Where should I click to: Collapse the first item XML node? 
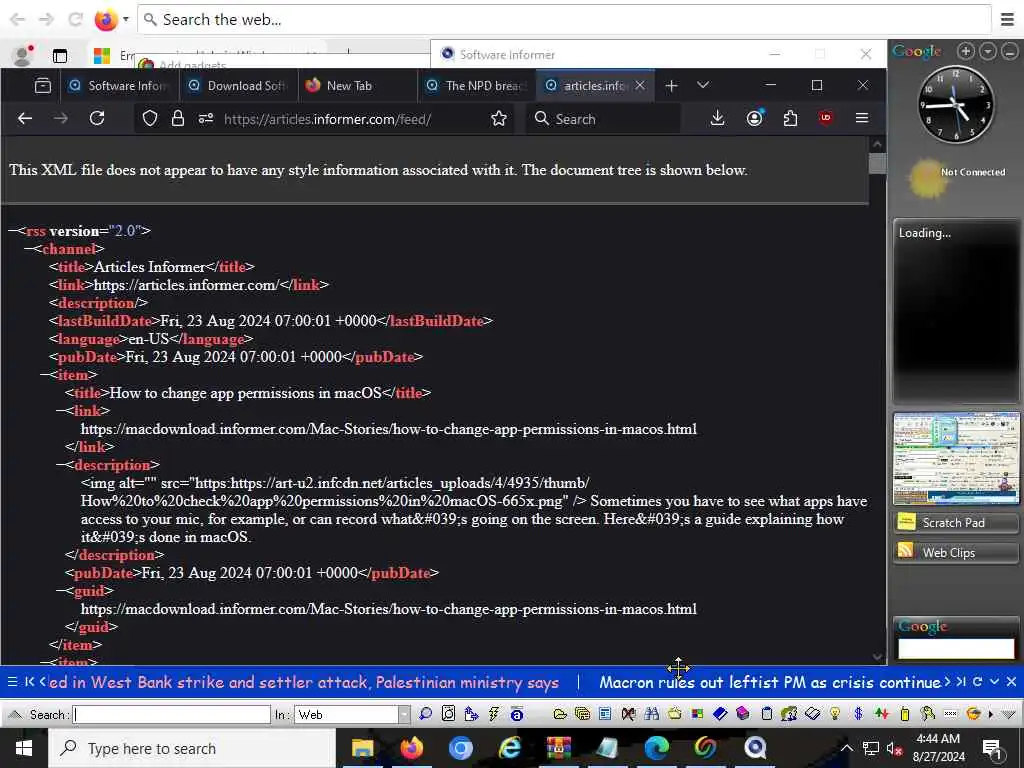45,375
